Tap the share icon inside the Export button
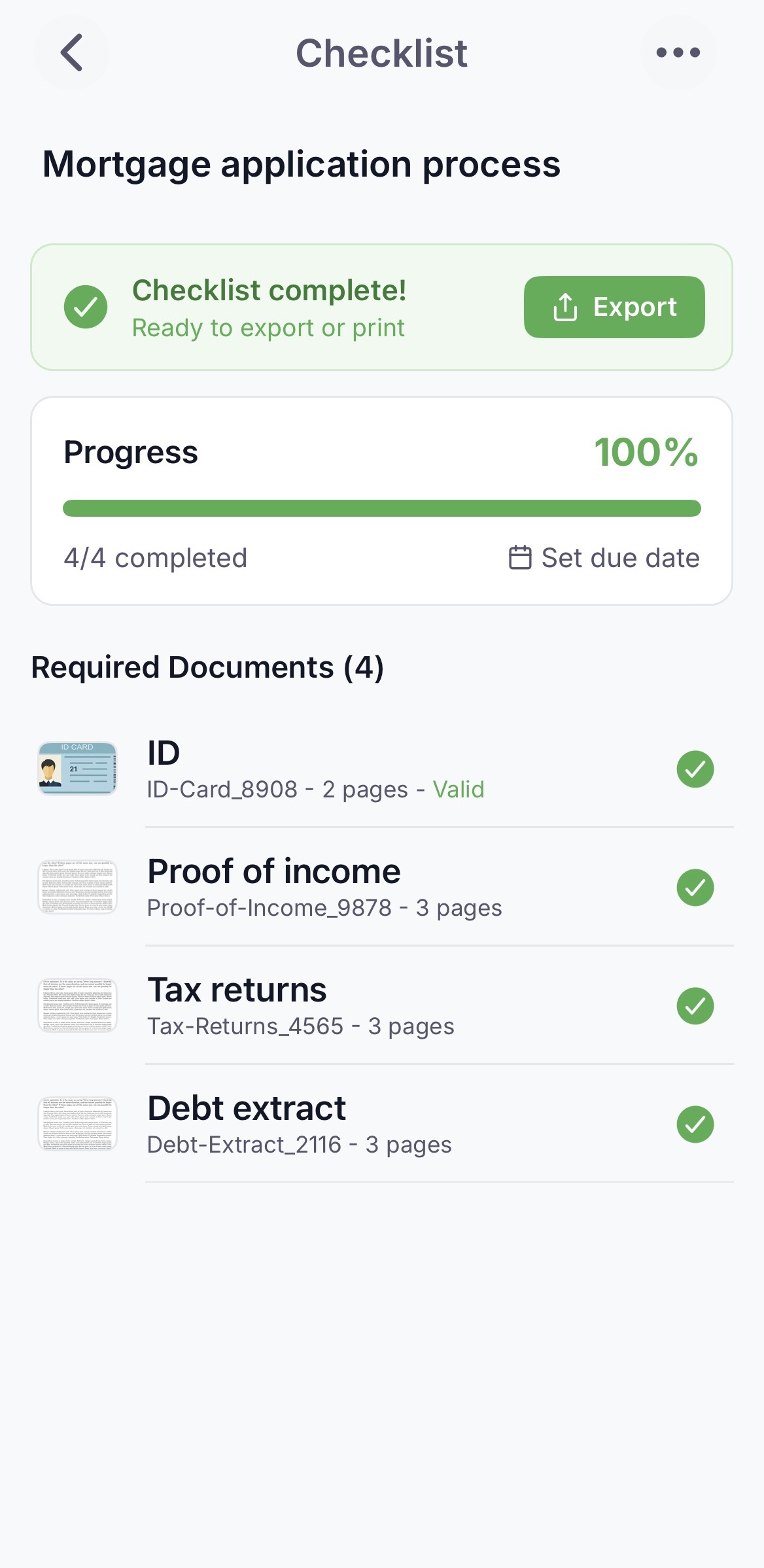 coord(565,307)
